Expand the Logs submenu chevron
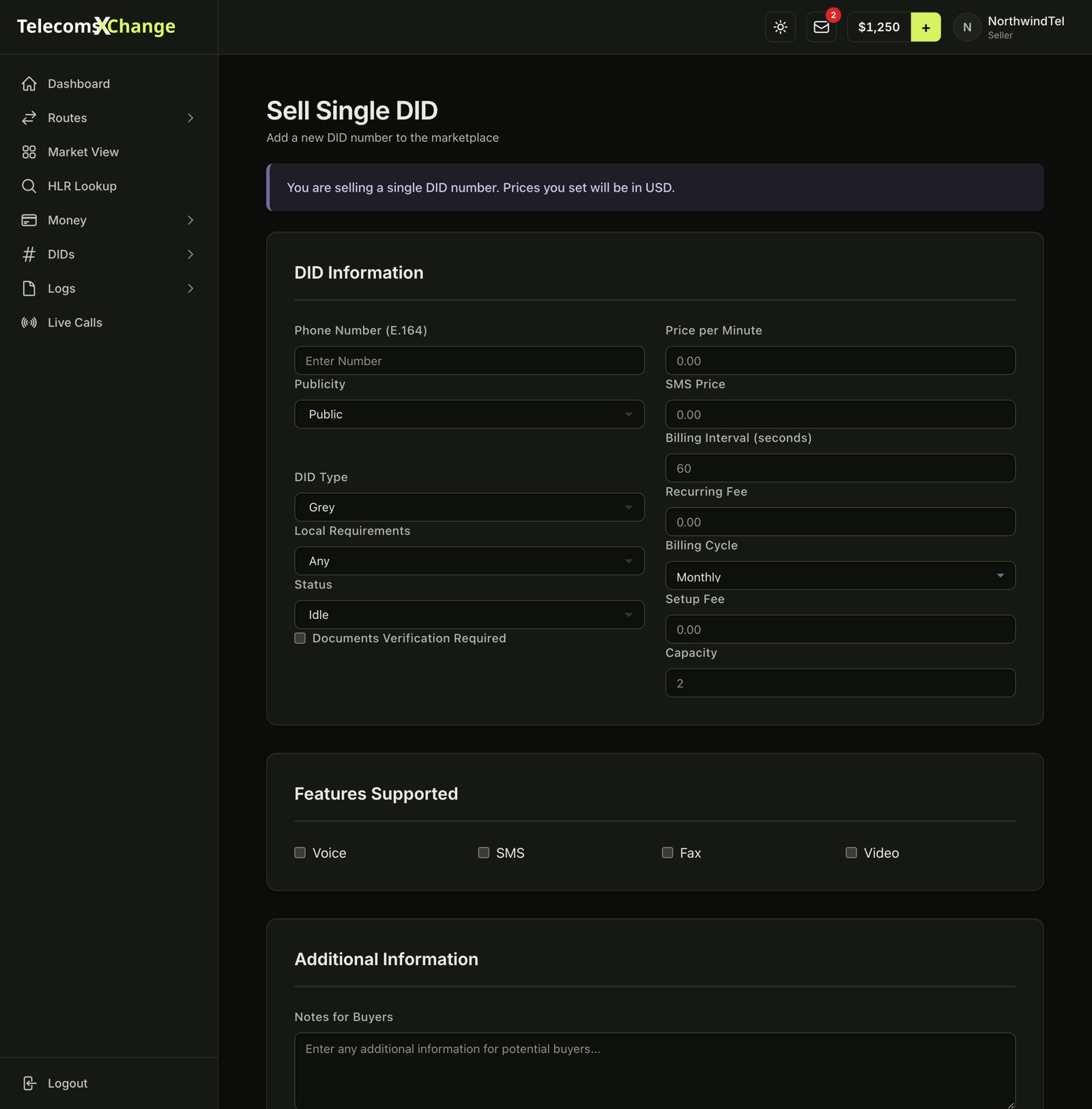The height and width of the screenshot is (1109, 1092). 190,289
